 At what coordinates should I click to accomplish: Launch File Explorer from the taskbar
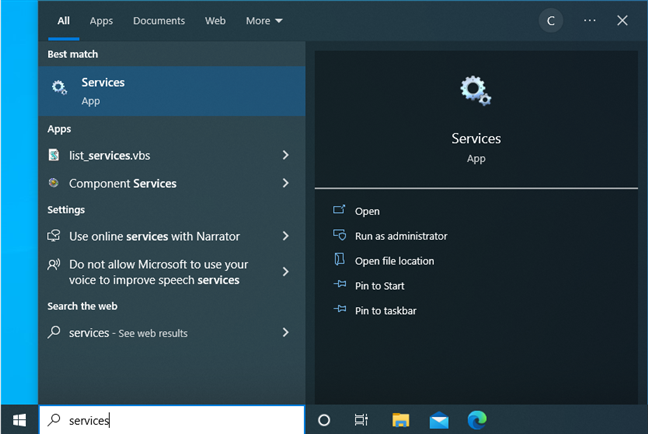click(x=400, y=420)
